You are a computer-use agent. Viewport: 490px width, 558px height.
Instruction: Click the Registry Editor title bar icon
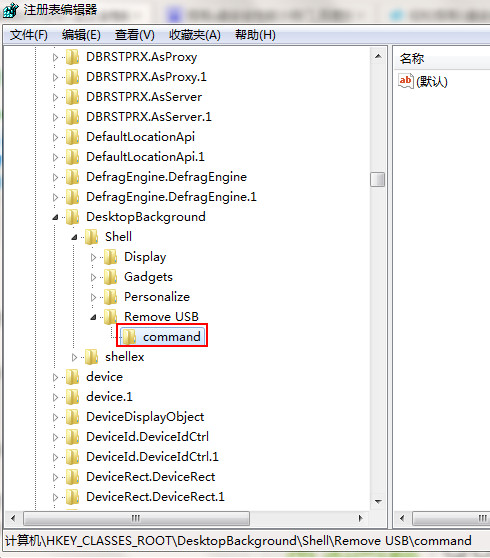point(10,10)
